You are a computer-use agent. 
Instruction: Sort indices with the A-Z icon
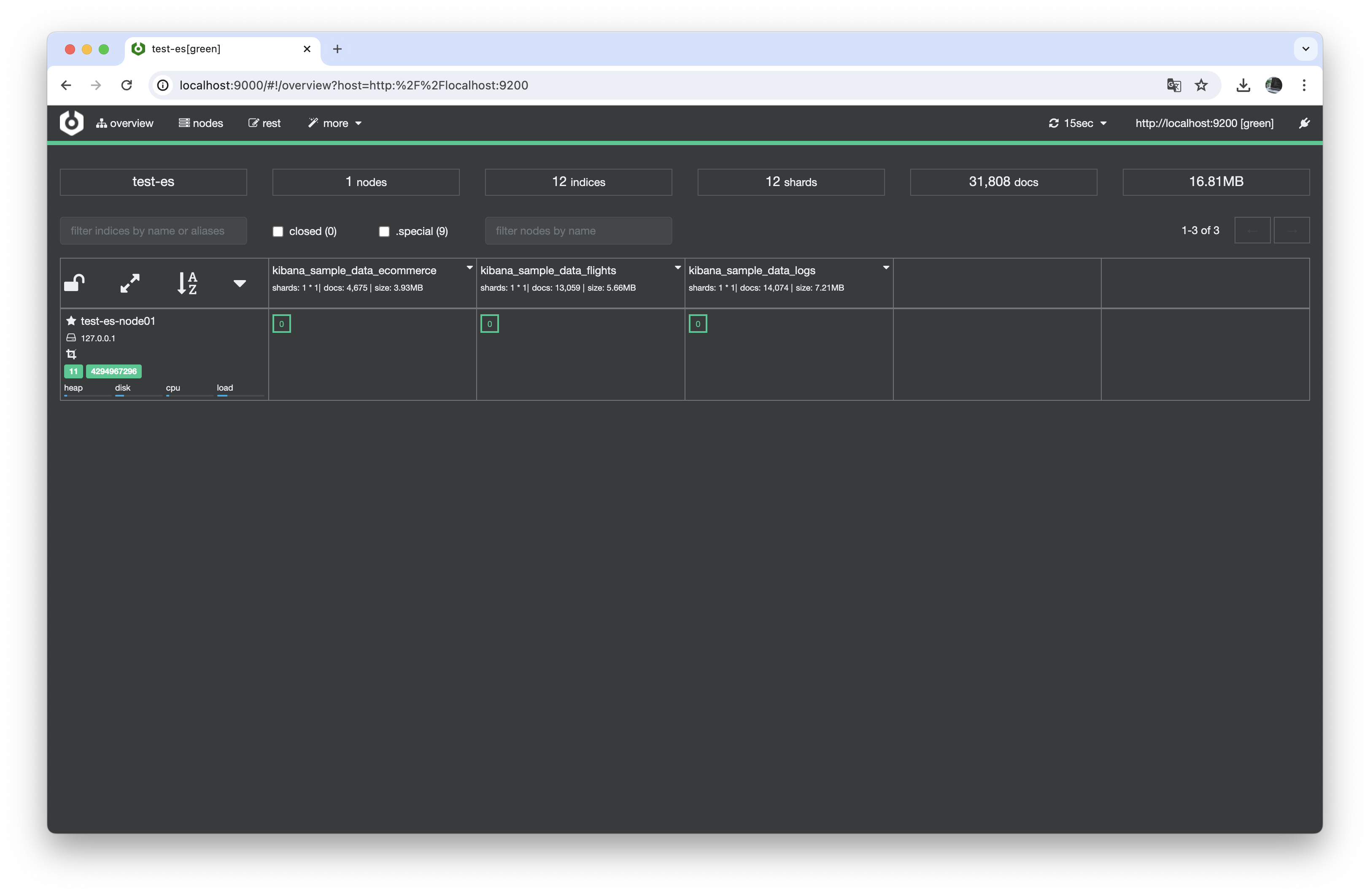coord(187,283)
